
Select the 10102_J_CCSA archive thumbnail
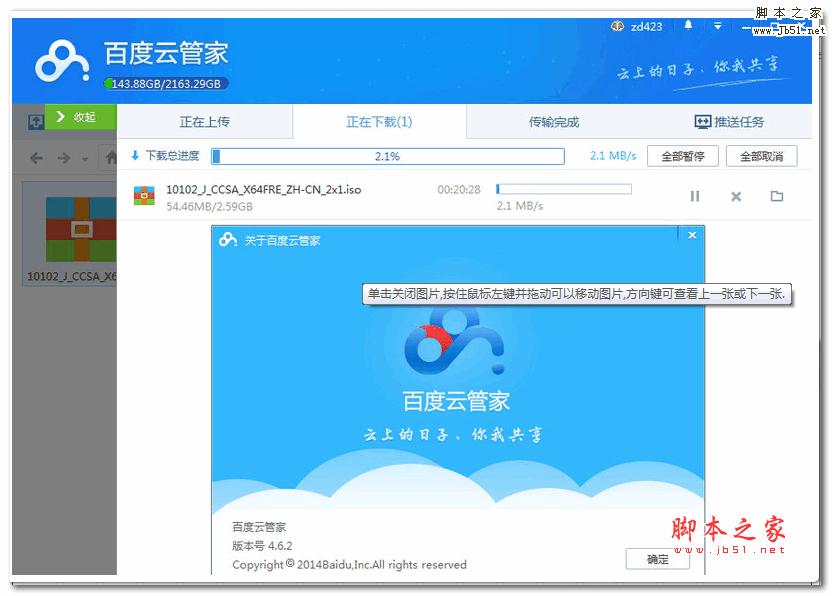(x=72, y=235)
